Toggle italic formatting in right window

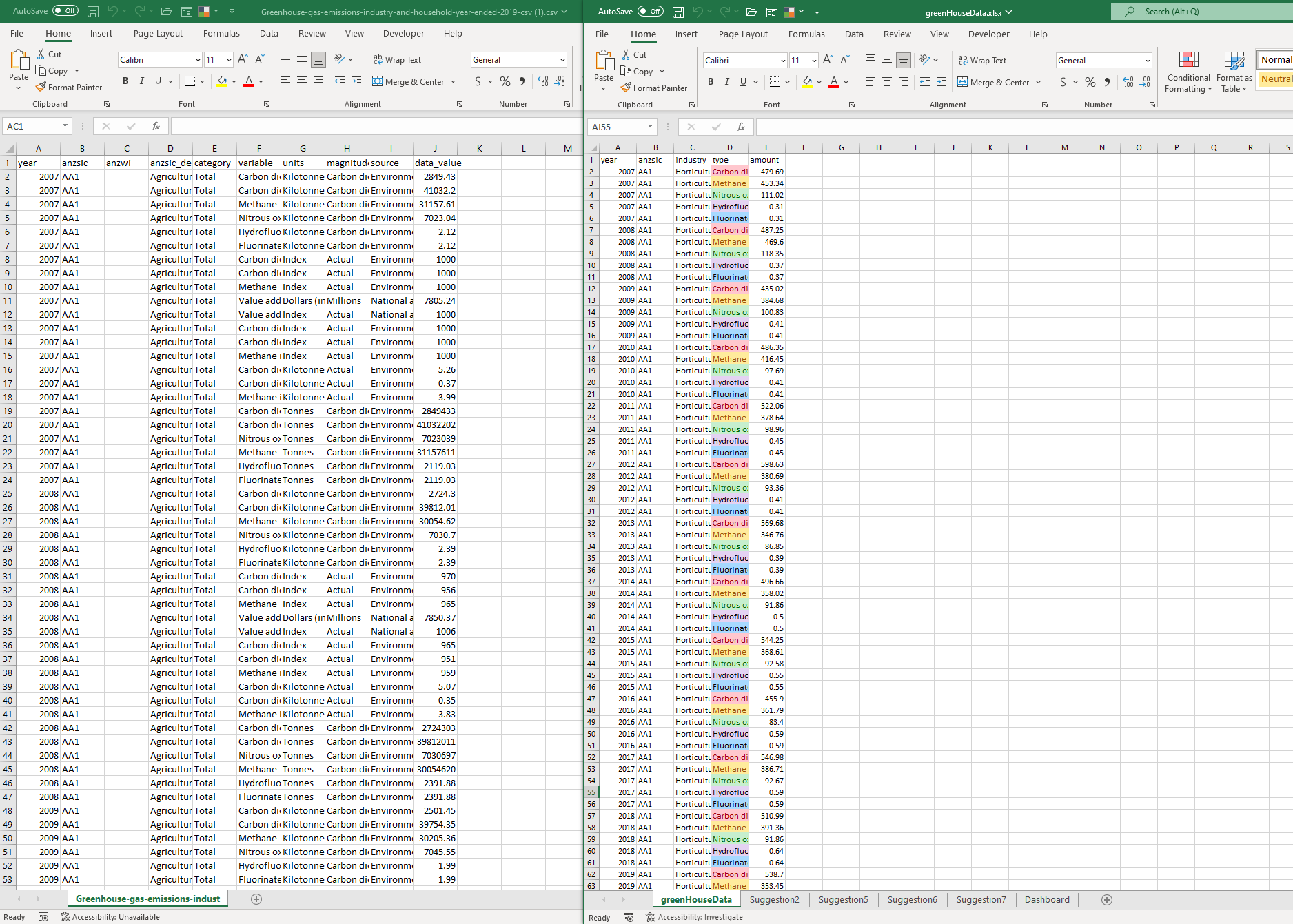click(x=726, y=82)
